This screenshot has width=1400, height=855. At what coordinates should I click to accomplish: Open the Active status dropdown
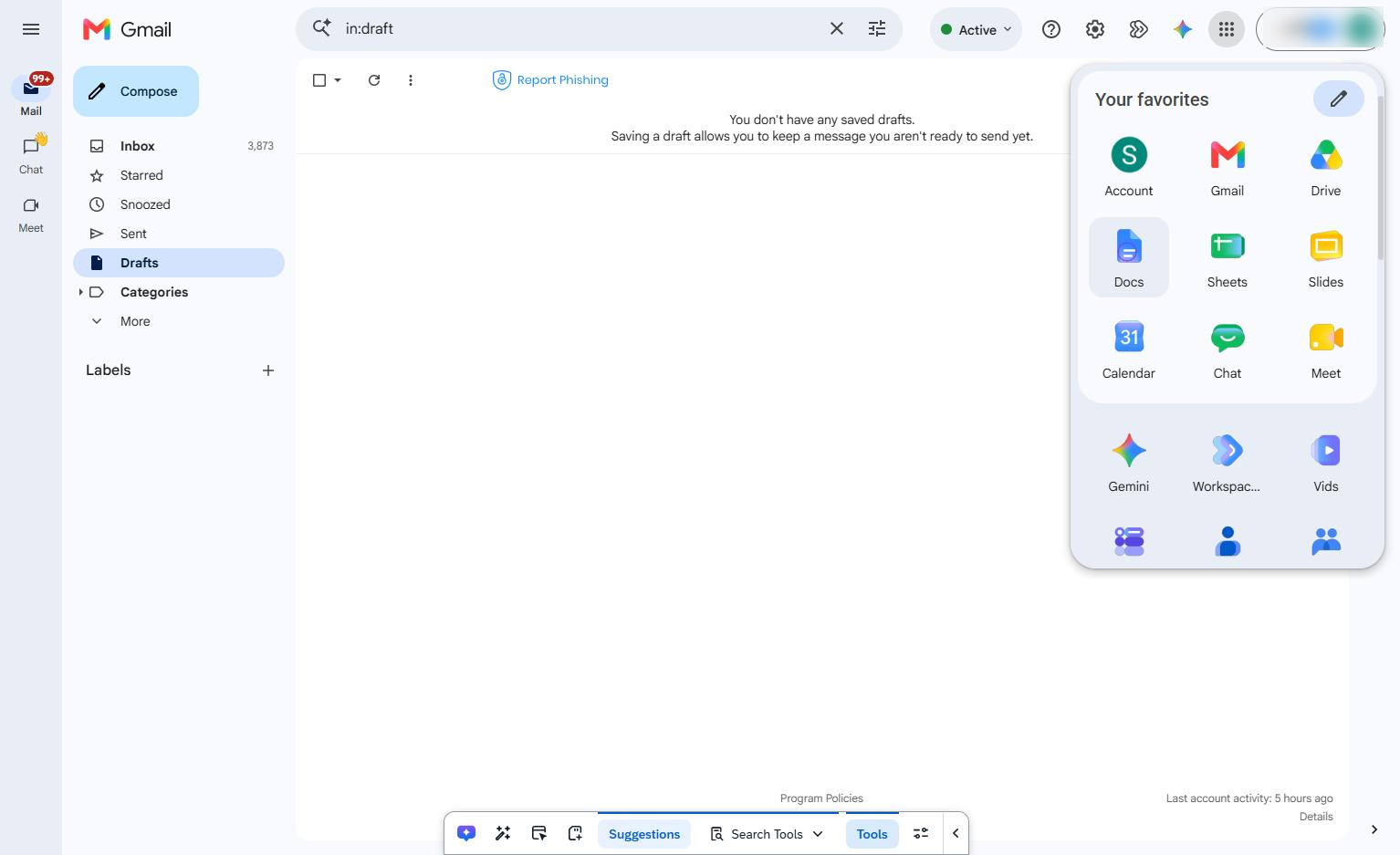point(976,29)
